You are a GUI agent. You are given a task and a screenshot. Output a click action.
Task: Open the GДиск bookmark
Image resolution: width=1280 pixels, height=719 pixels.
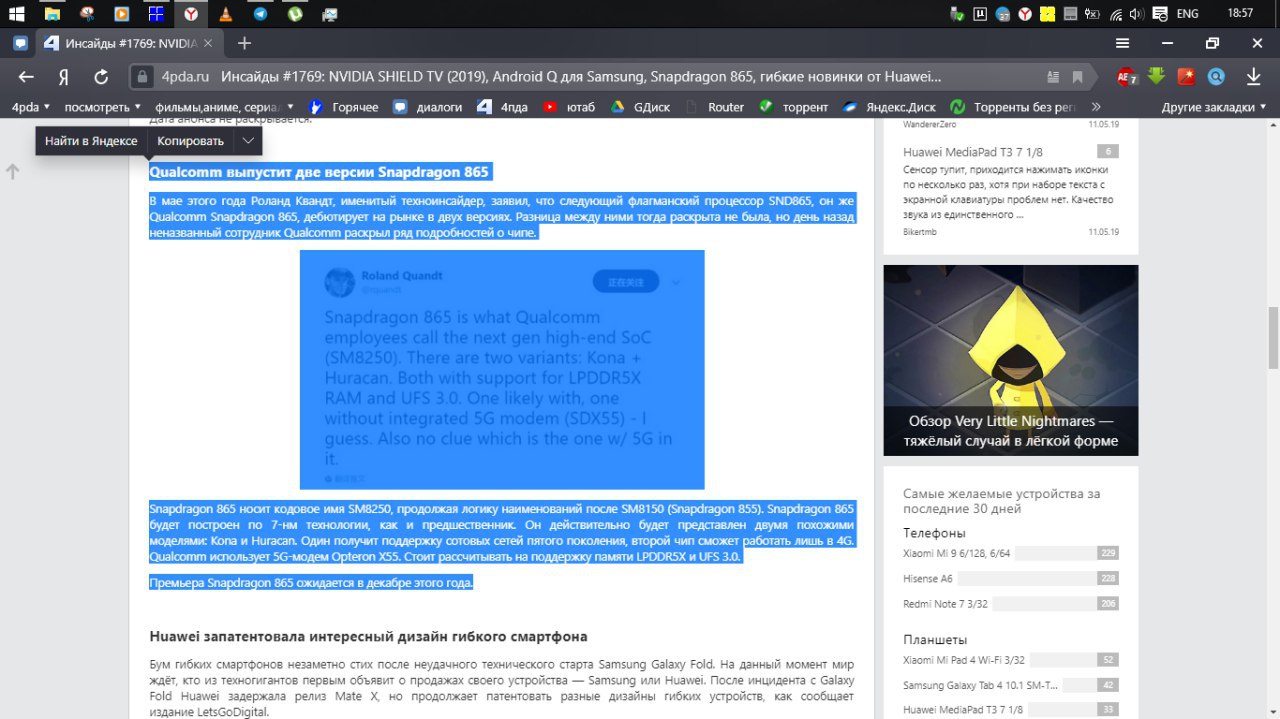[641, 107]
